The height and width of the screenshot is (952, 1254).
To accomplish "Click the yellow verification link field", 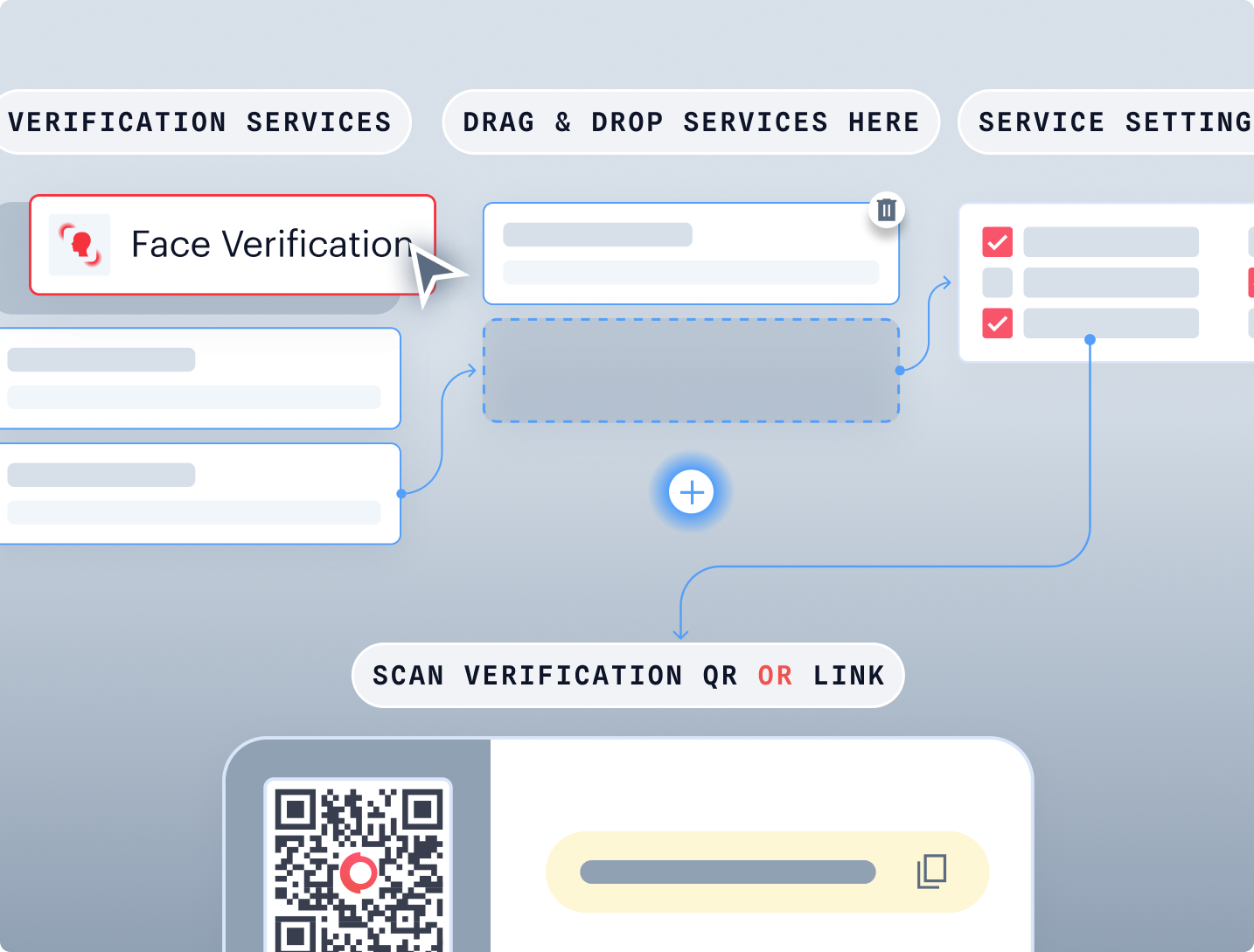I will coord(767,872).
